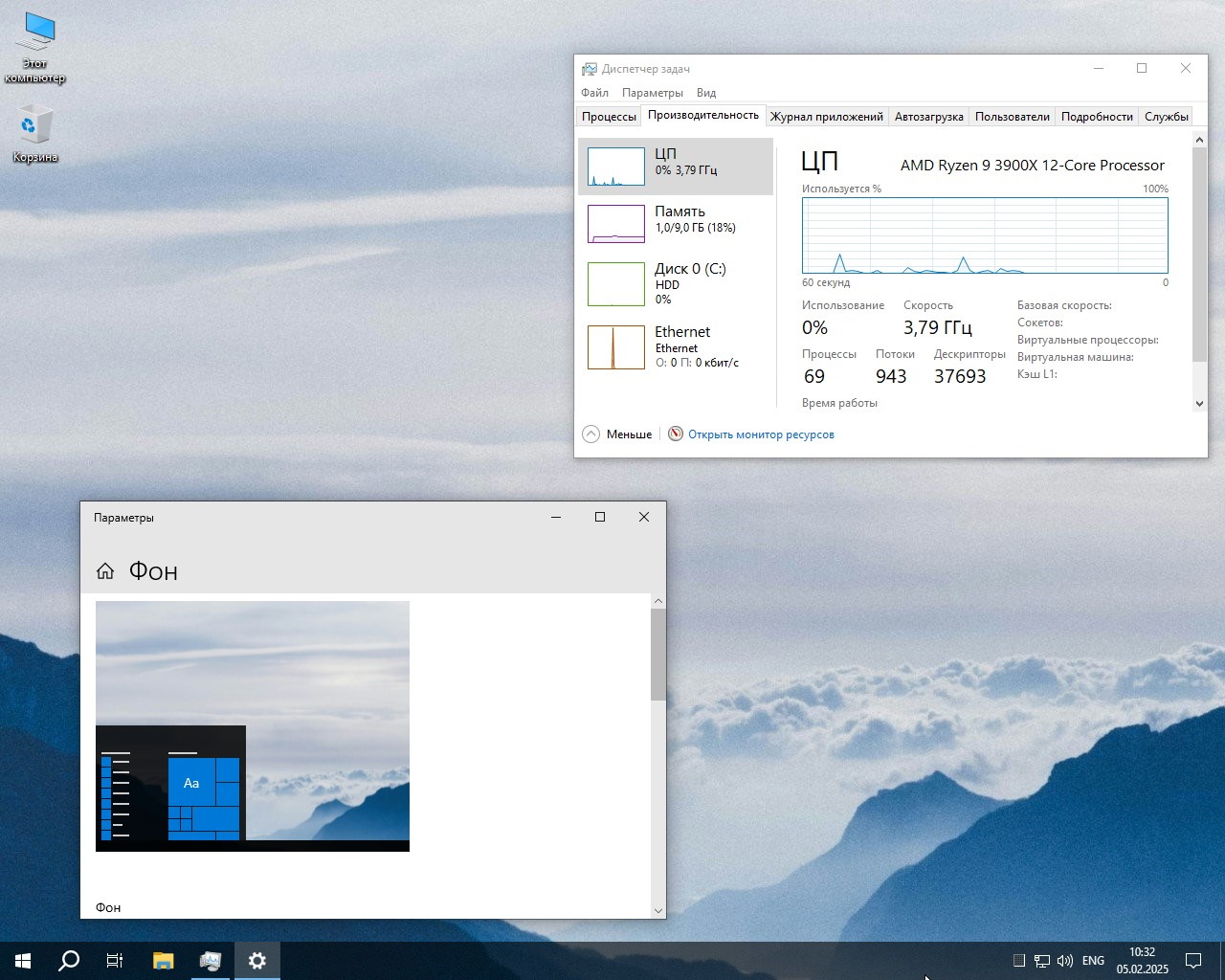The width and height of the screenshot is (1225, 980).
Task: Select the Корзина recycle bin icon
Action: (x=35, y=133)
